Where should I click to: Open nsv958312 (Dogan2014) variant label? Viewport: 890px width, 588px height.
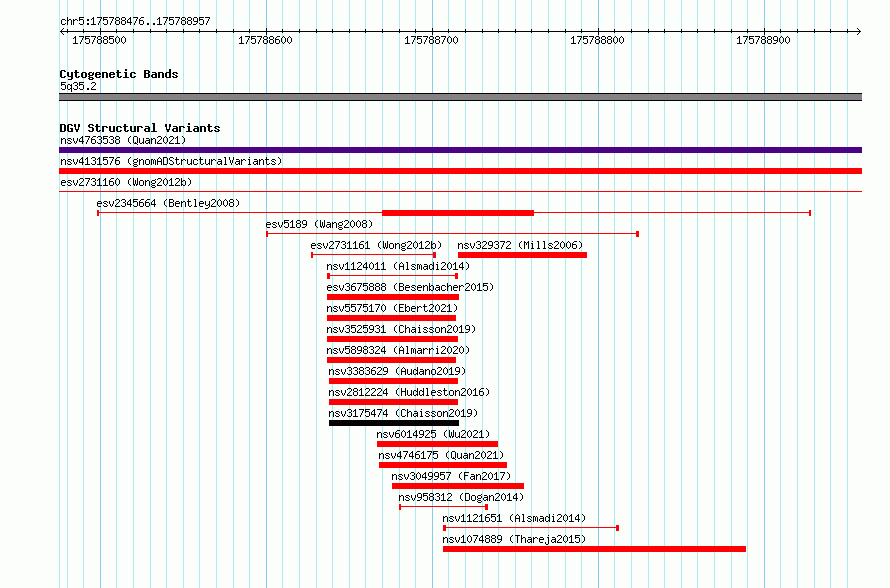(460, 497)
